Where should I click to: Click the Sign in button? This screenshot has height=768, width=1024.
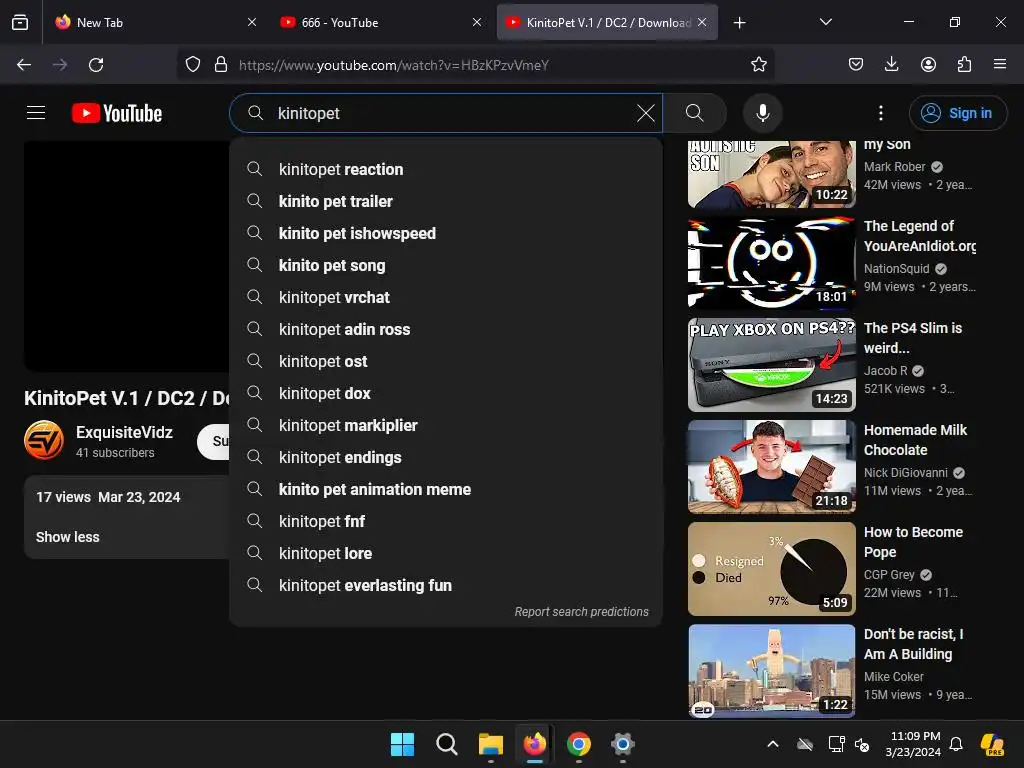point(958,113)
